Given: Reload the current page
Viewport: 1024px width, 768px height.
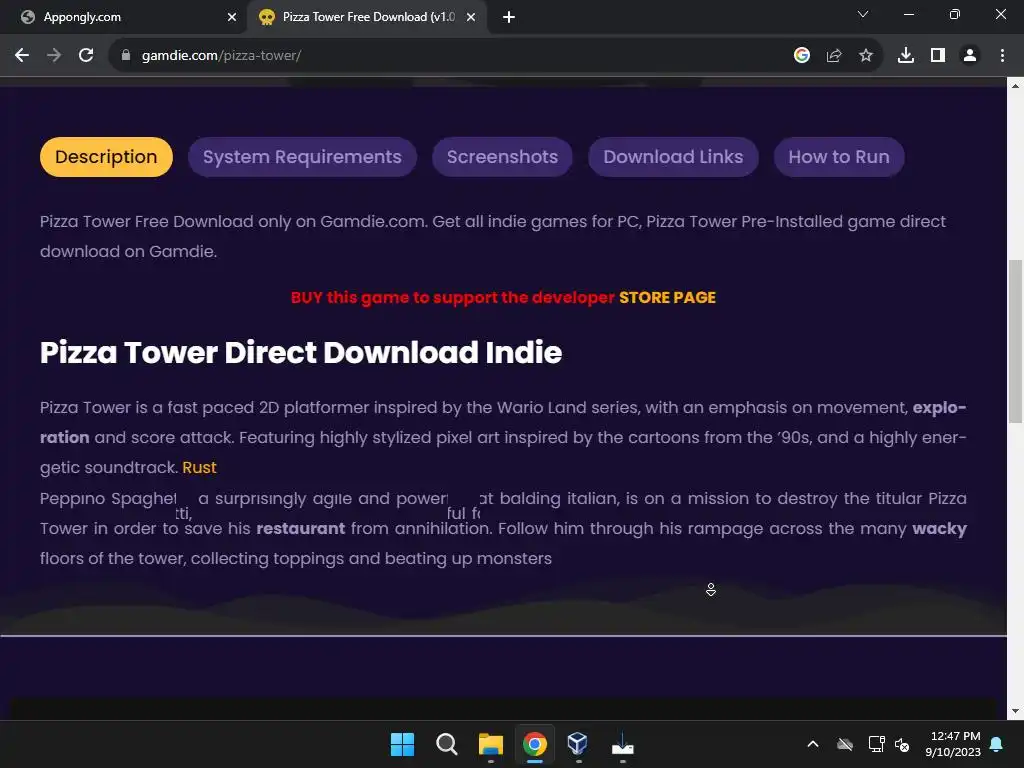Looking at the screenshot, I should click(86, 56).
